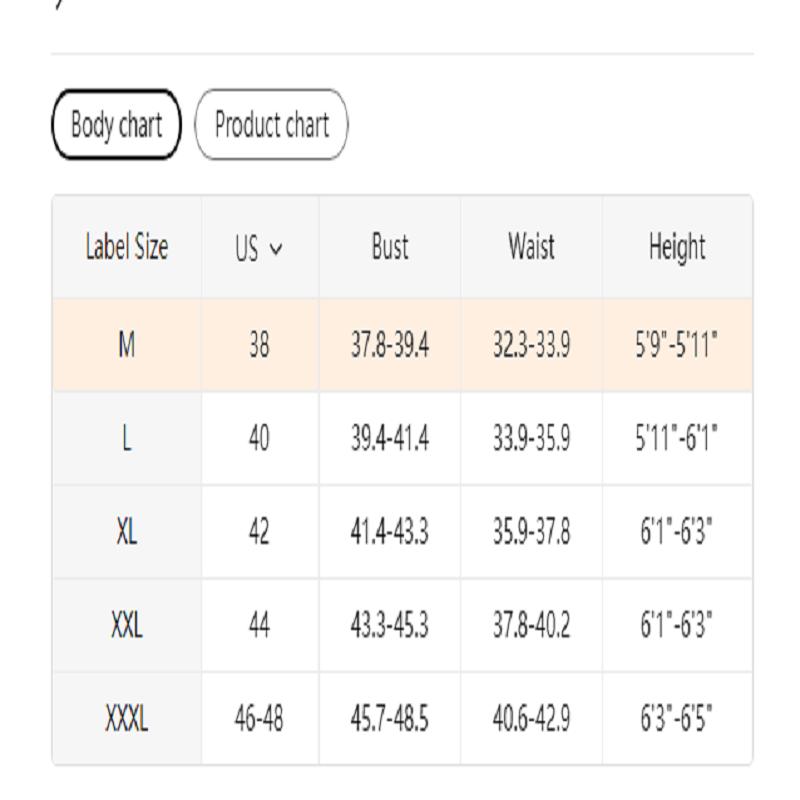The width and height of the screenshot is (800, 800).
Task: Click the Label Size column header
Action: pos(127,247)
